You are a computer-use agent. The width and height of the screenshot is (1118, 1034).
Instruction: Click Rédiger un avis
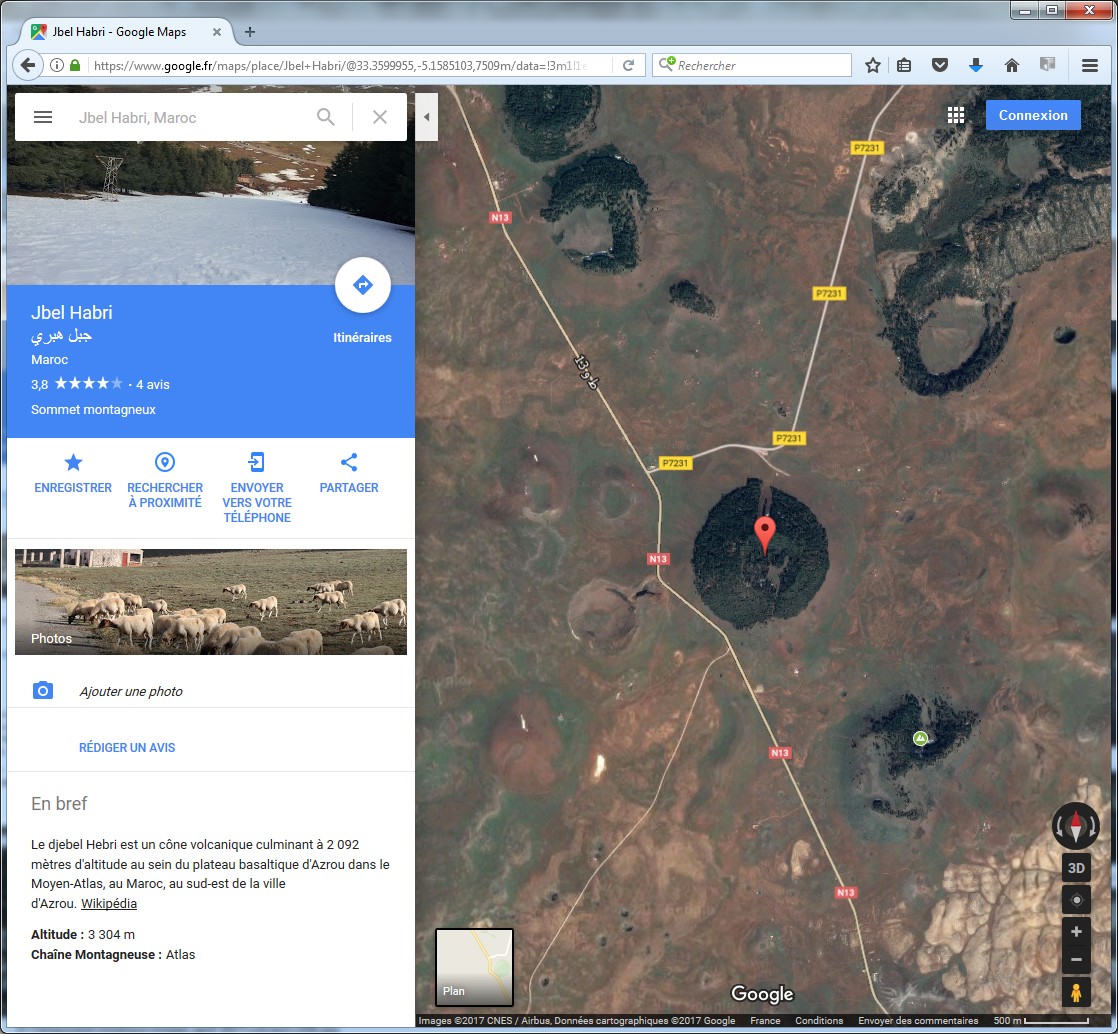tap(127, 747)
